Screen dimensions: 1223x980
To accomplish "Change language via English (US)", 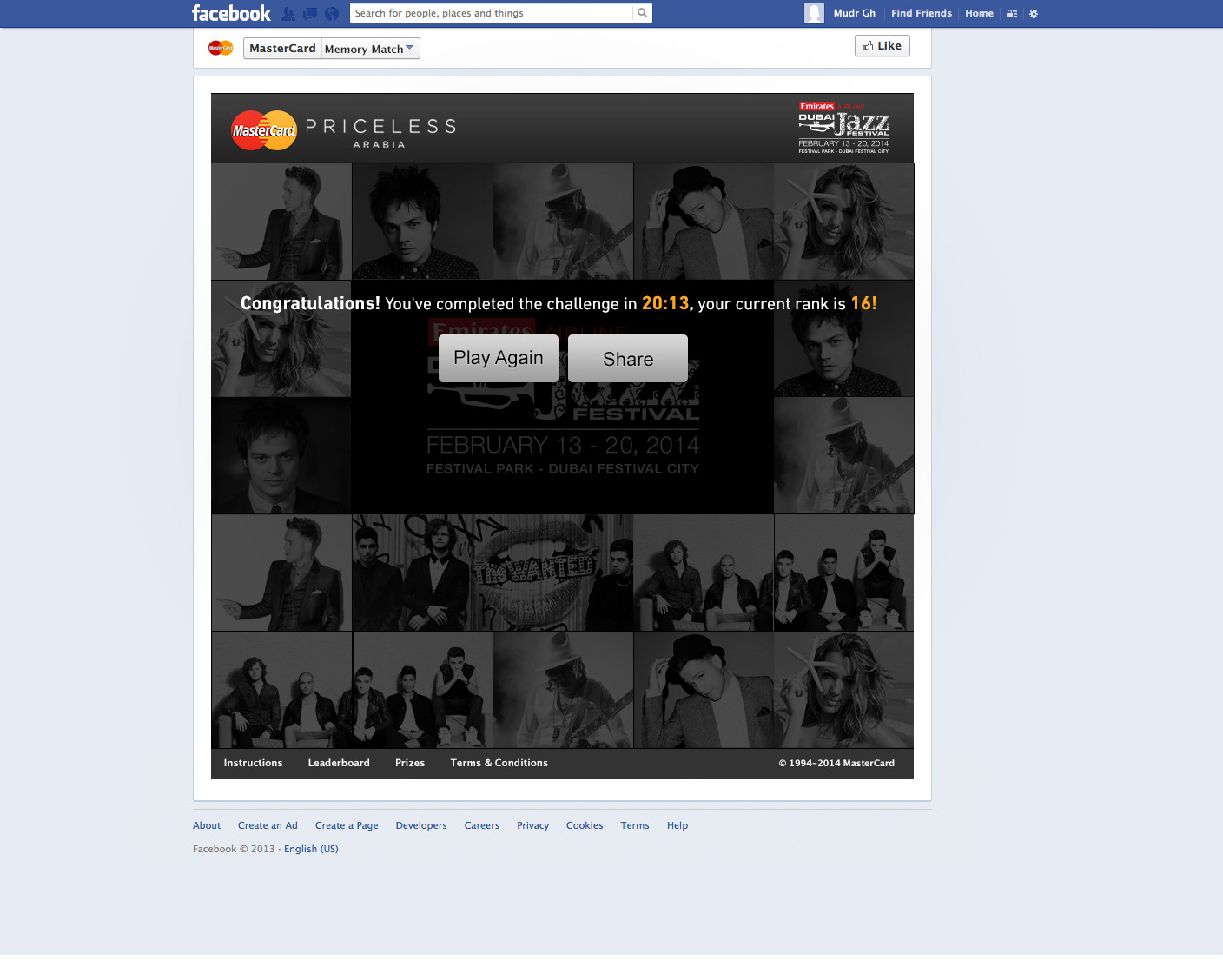I will point(311,849).
